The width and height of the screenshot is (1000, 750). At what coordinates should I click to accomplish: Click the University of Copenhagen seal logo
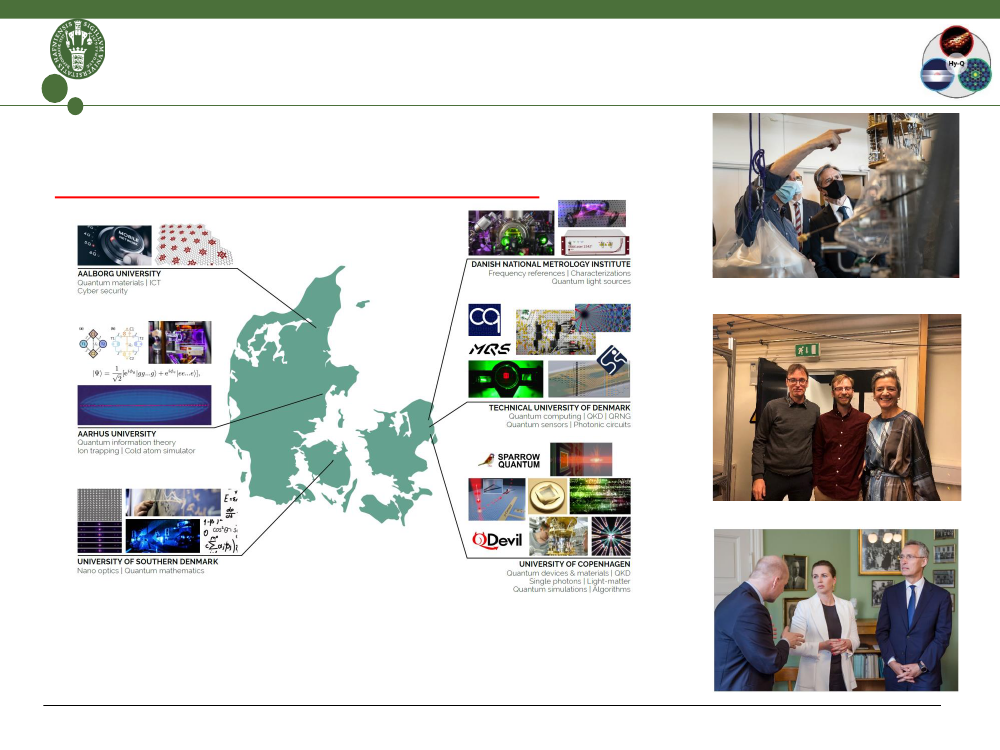tap(78, 49)
